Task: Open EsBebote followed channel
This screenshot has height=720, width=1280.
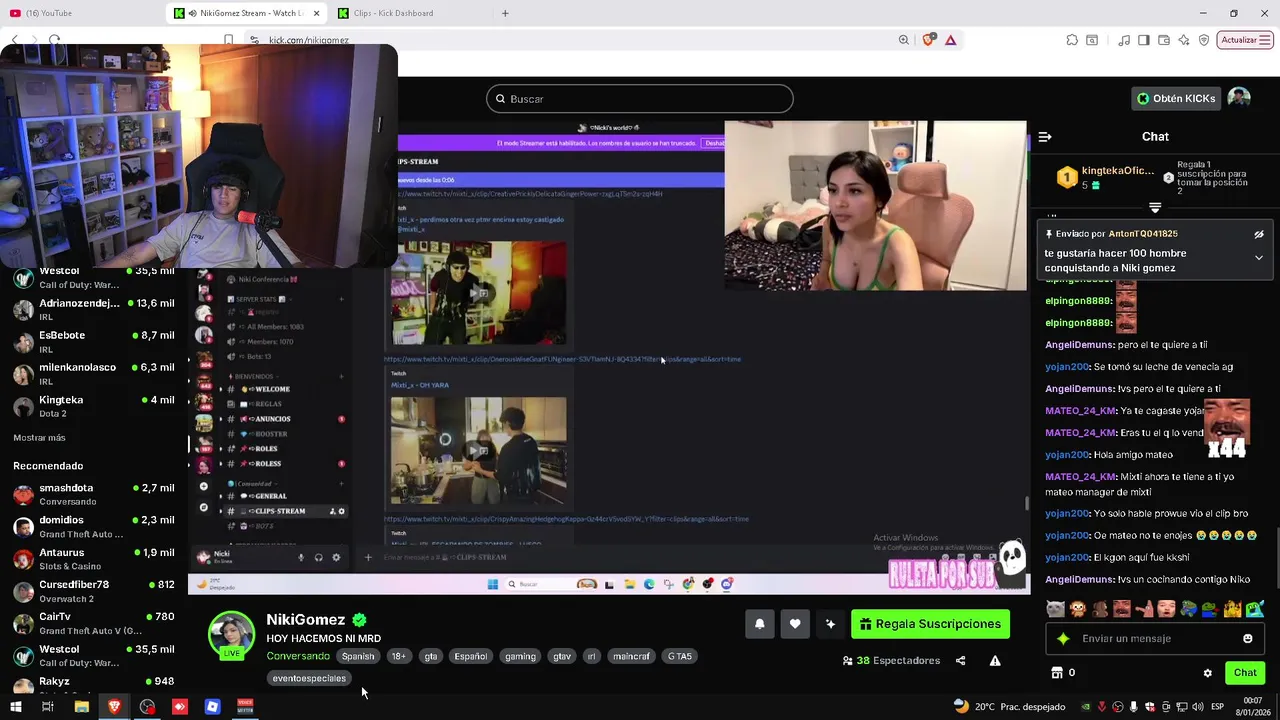Action: (95, 342)
